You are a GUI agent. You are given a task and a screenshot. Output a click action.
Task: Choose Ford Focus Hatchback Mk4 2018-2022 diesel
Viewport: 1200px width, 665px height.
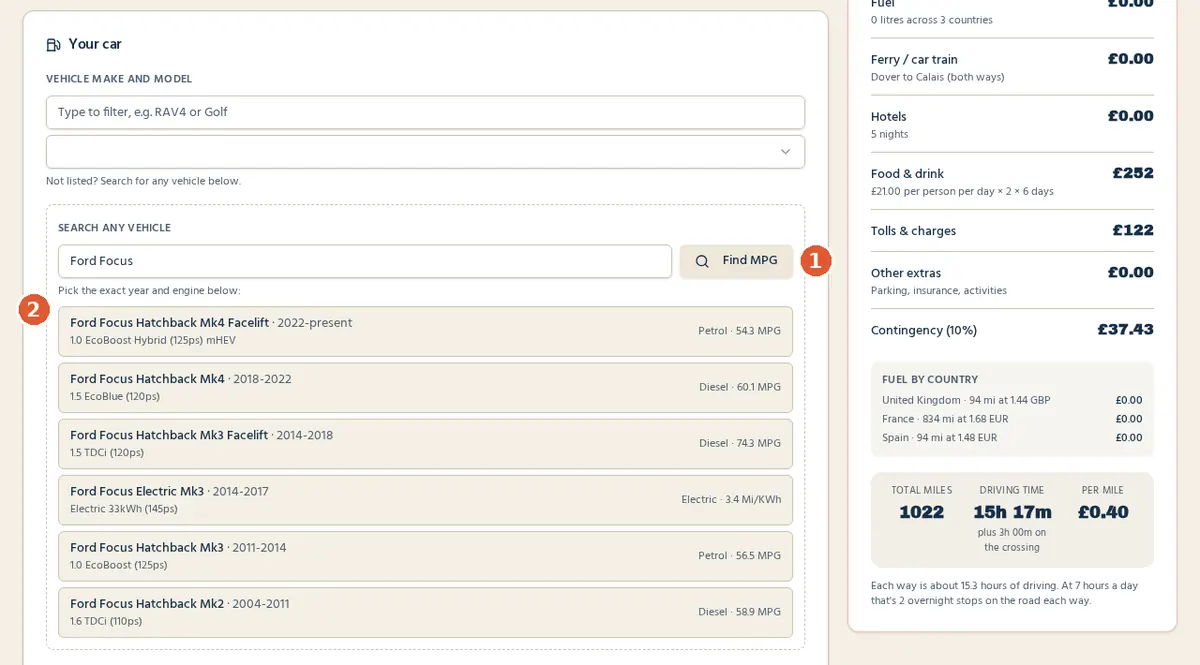[x=425, y=387]
